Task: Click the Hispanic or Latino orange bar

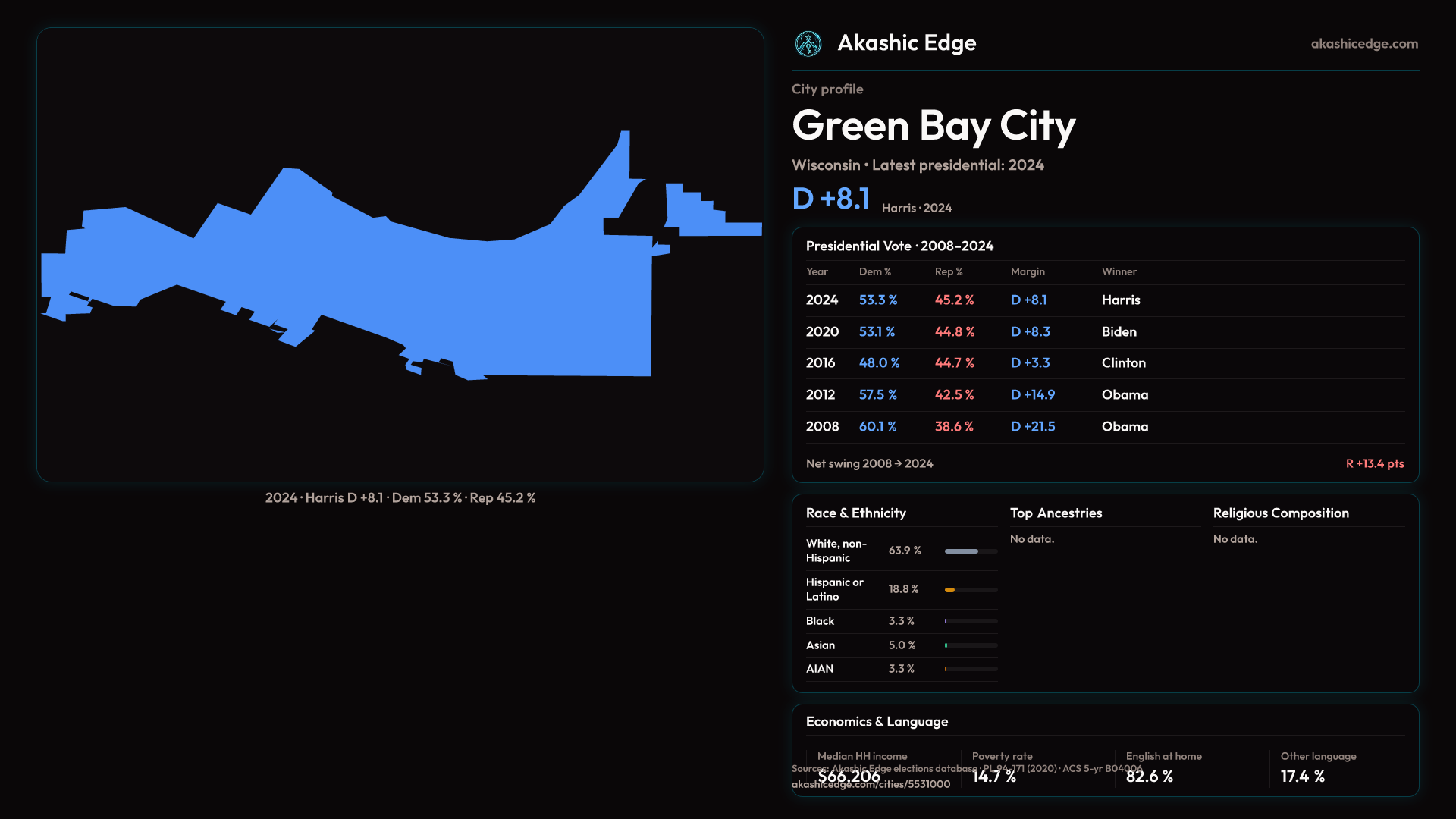Action: [x=949, y=590]
